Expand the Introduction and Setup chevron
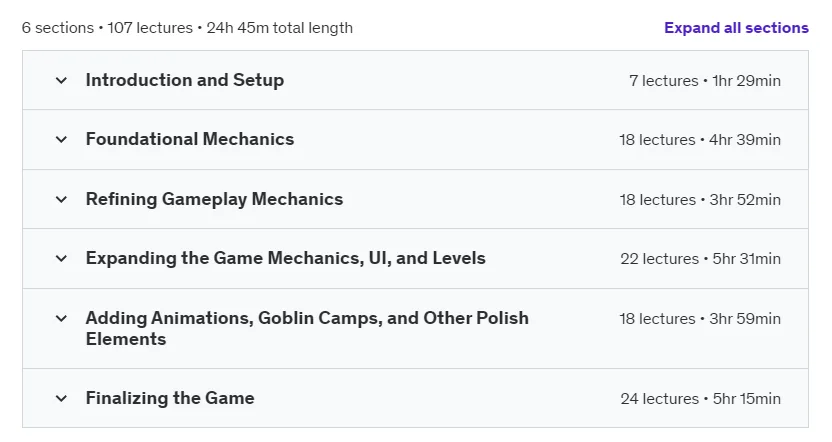 coord(62,81)
